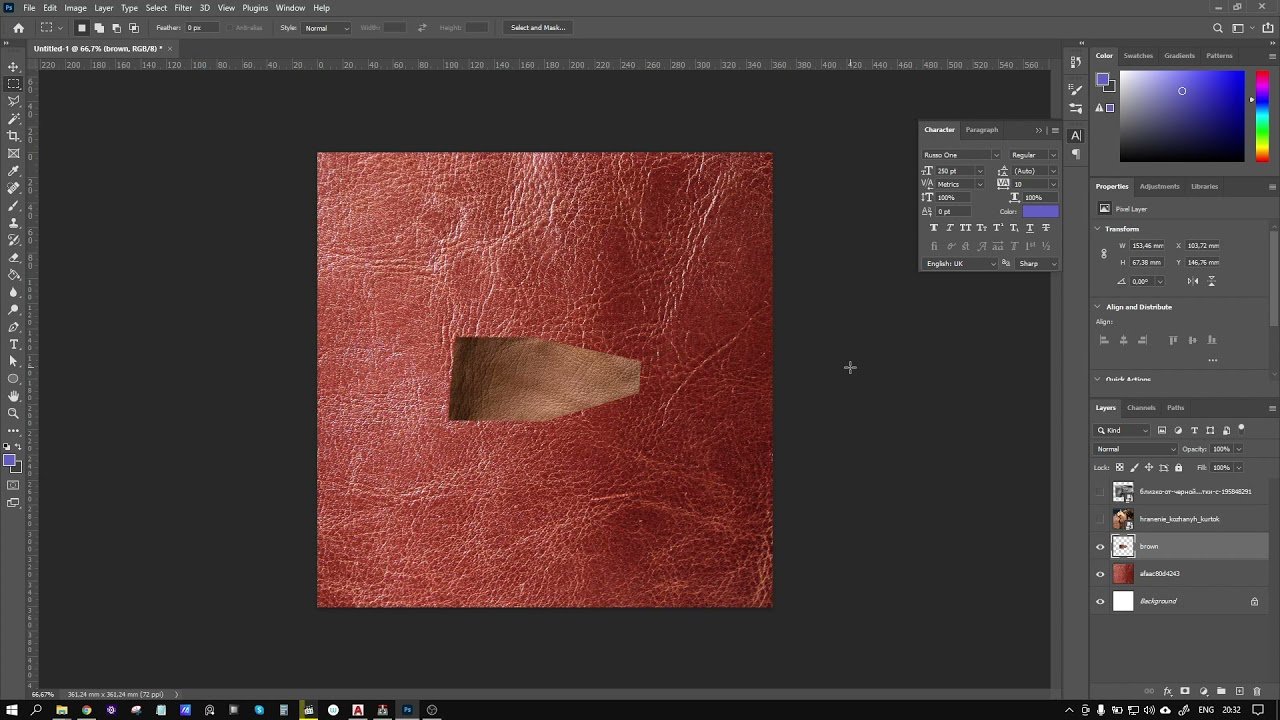
Task: Select the Move tool
Action: 14,67
